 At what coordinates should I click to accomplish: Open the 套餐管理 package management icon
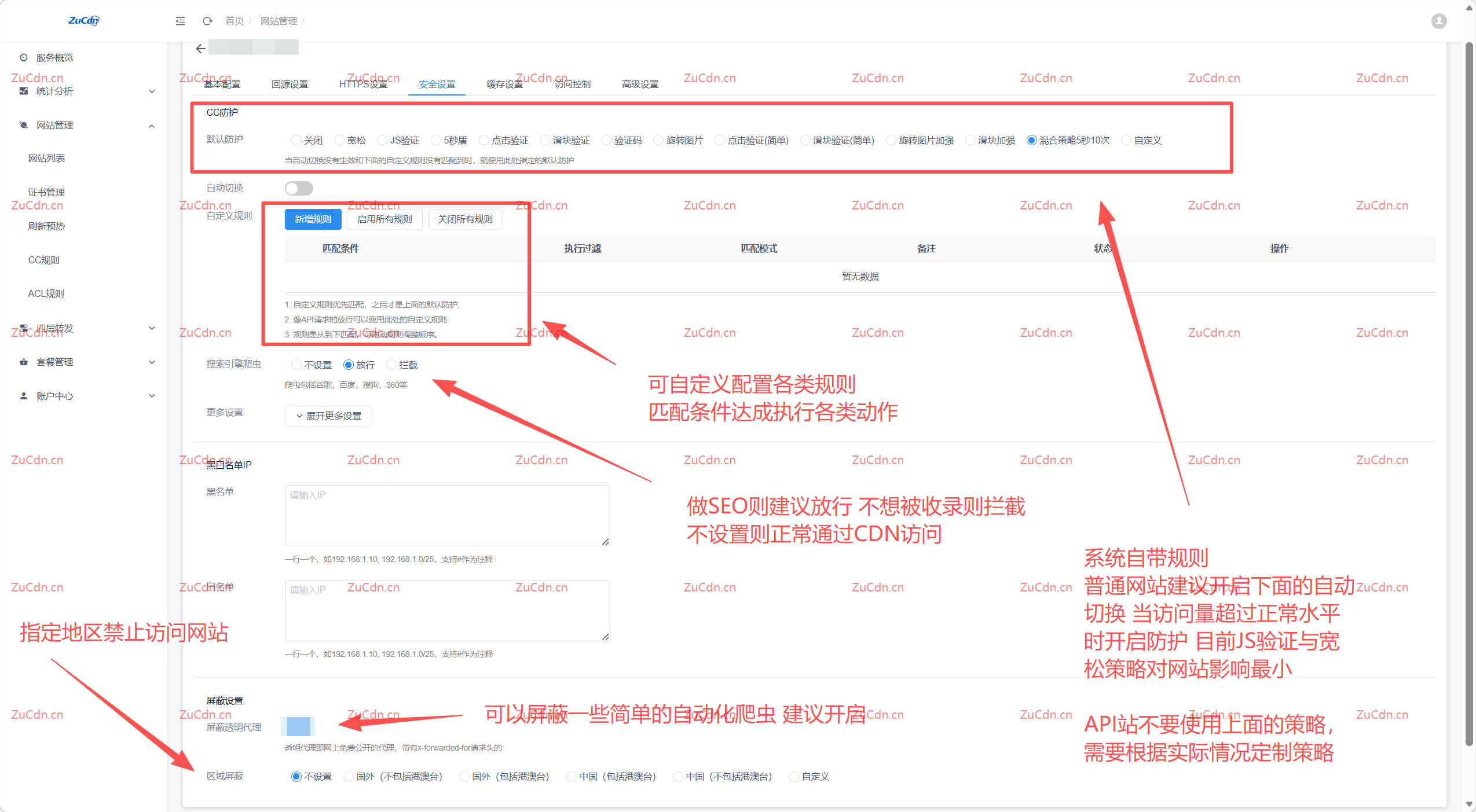[23, 362]
